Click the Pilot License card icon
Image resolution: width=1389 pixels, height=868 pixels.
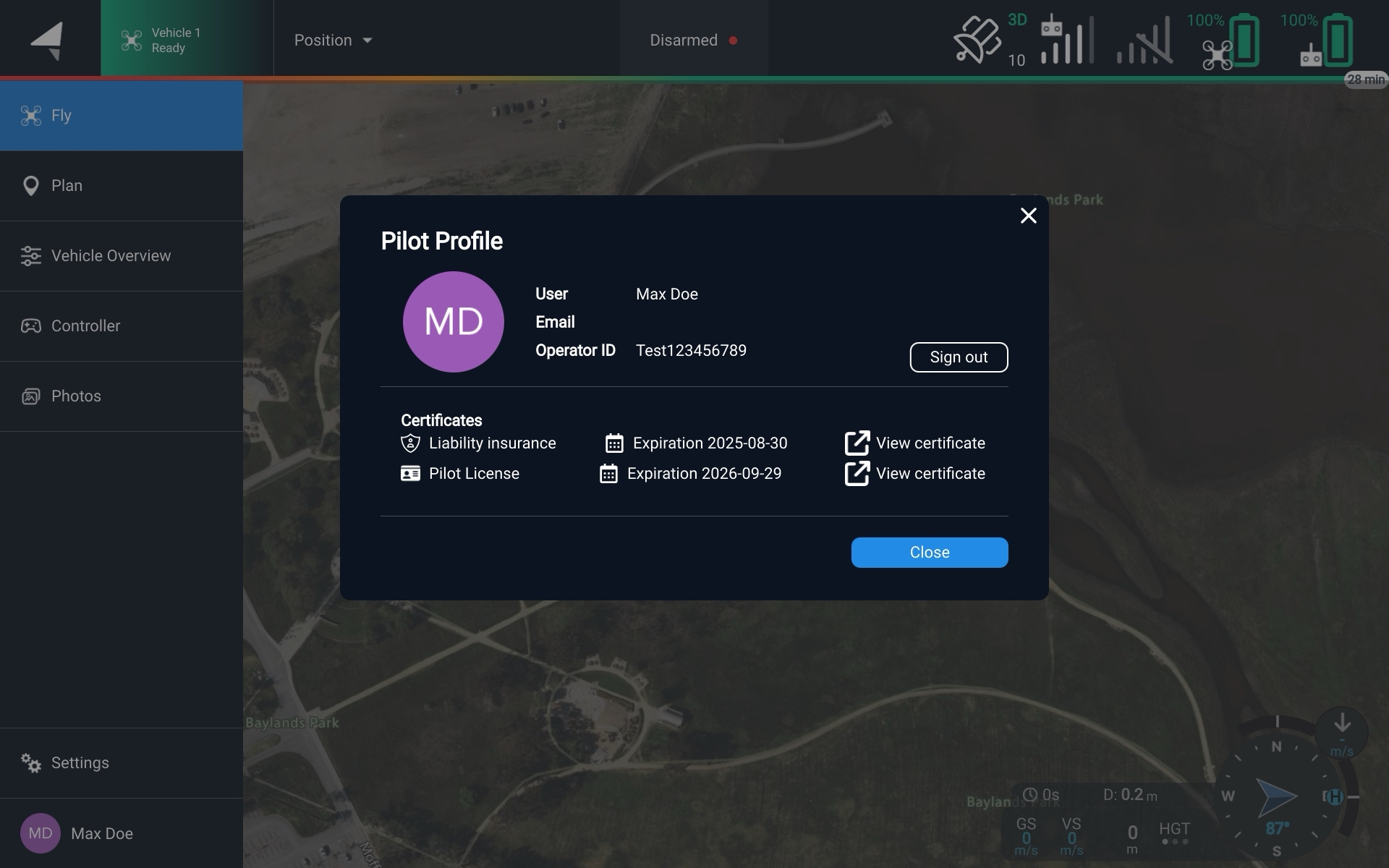(x=410, y=474)
